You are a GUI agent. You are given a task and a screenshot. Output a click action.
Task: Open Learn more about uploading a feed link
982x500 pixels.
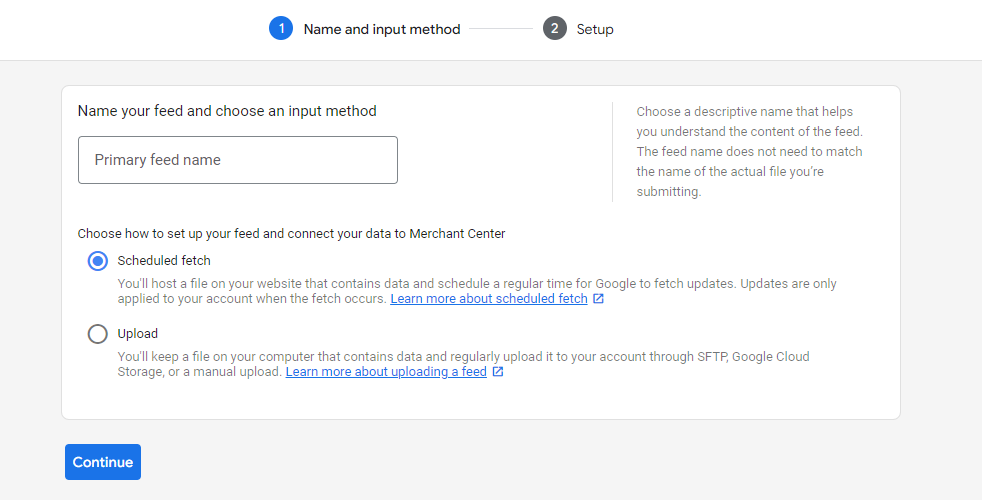tap(386, 372)
